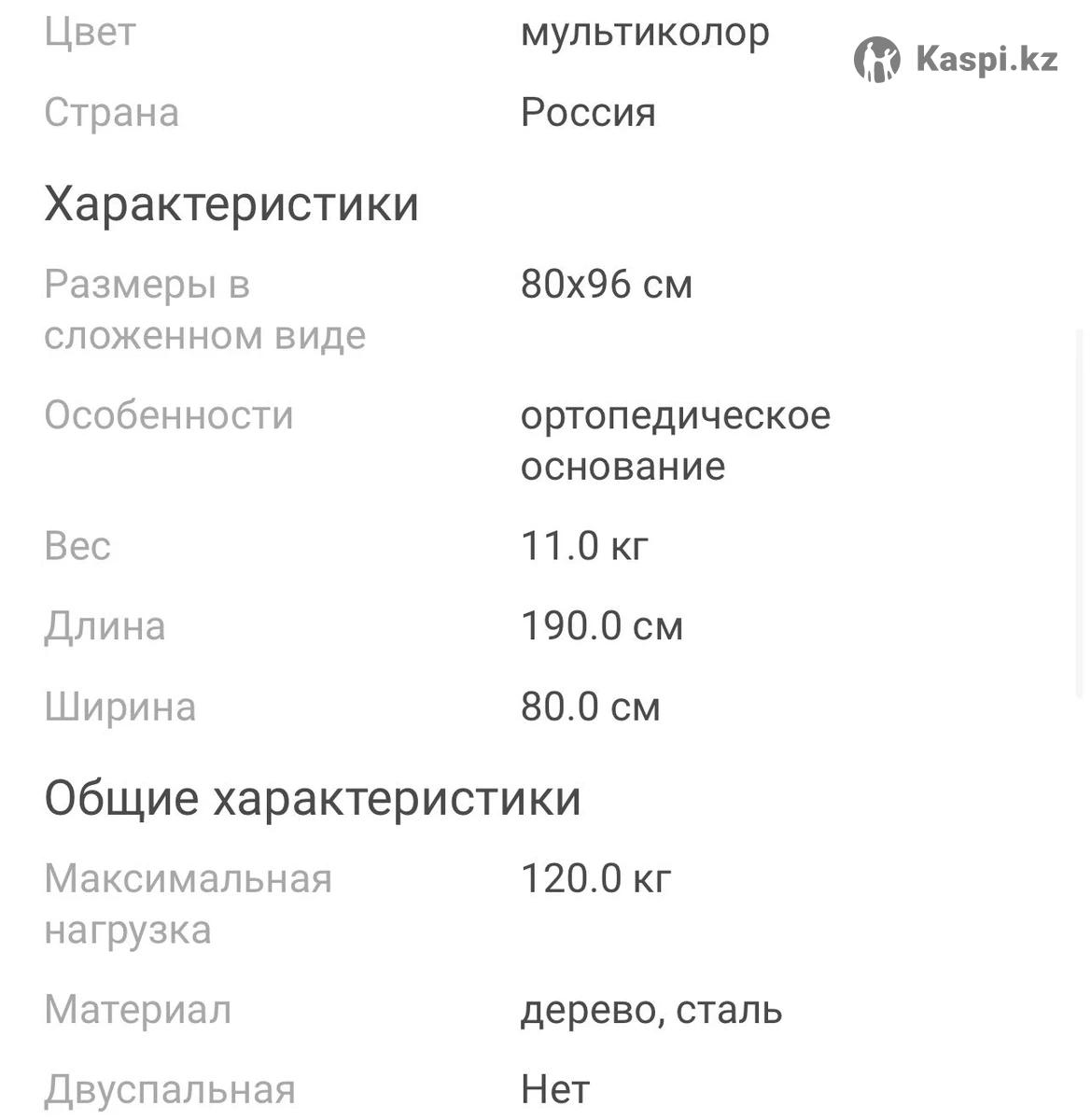
Task: Select the ортопедическое основание feature value
Action: (x=676, y=441)
